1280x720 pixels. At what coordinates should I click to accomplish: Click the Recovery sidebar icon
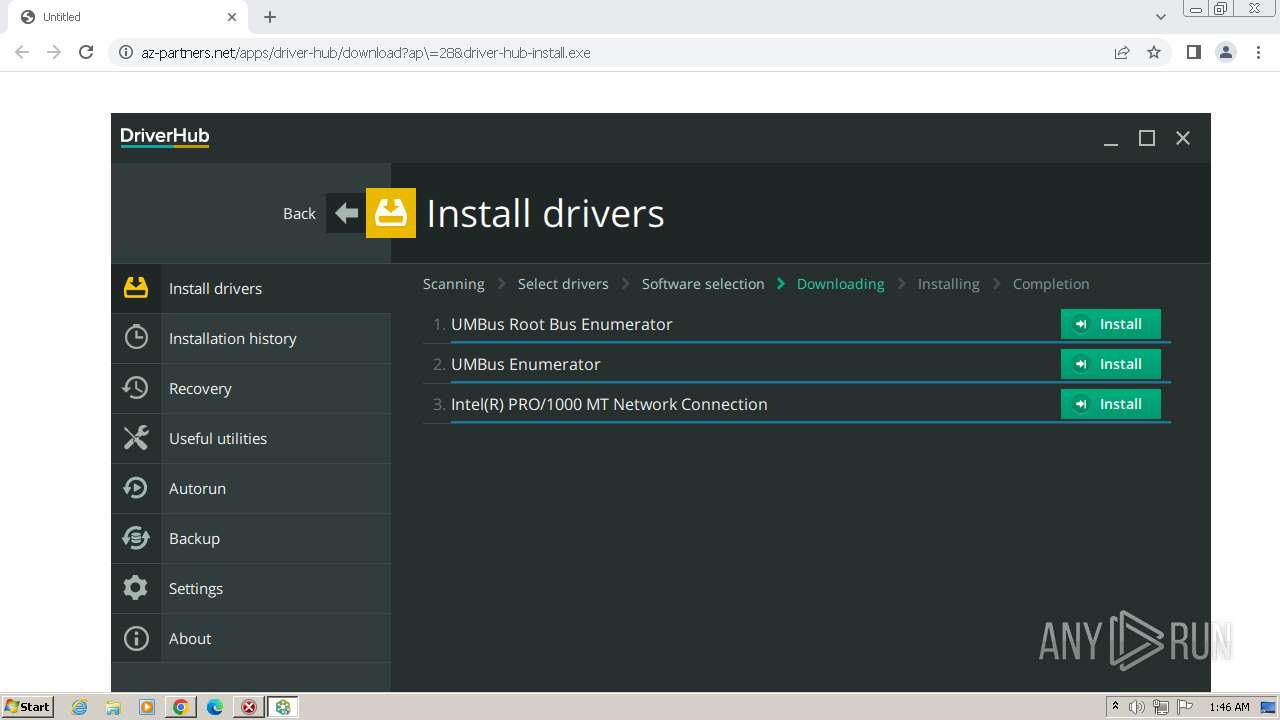pos(136,388)
